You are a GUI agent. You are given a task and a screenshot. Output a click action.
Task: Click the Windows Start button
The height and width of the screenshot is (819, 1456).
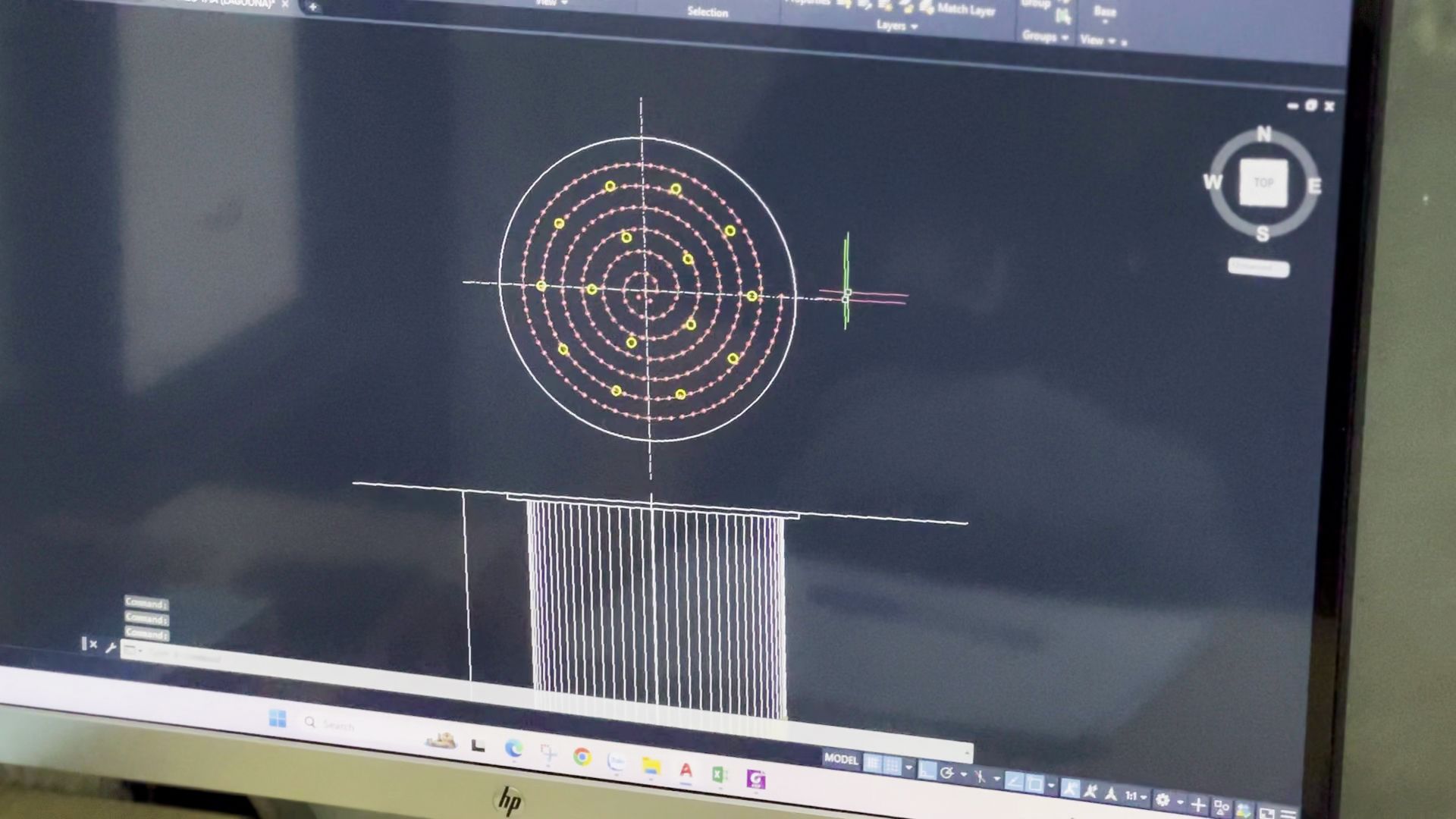coord(278,719)
